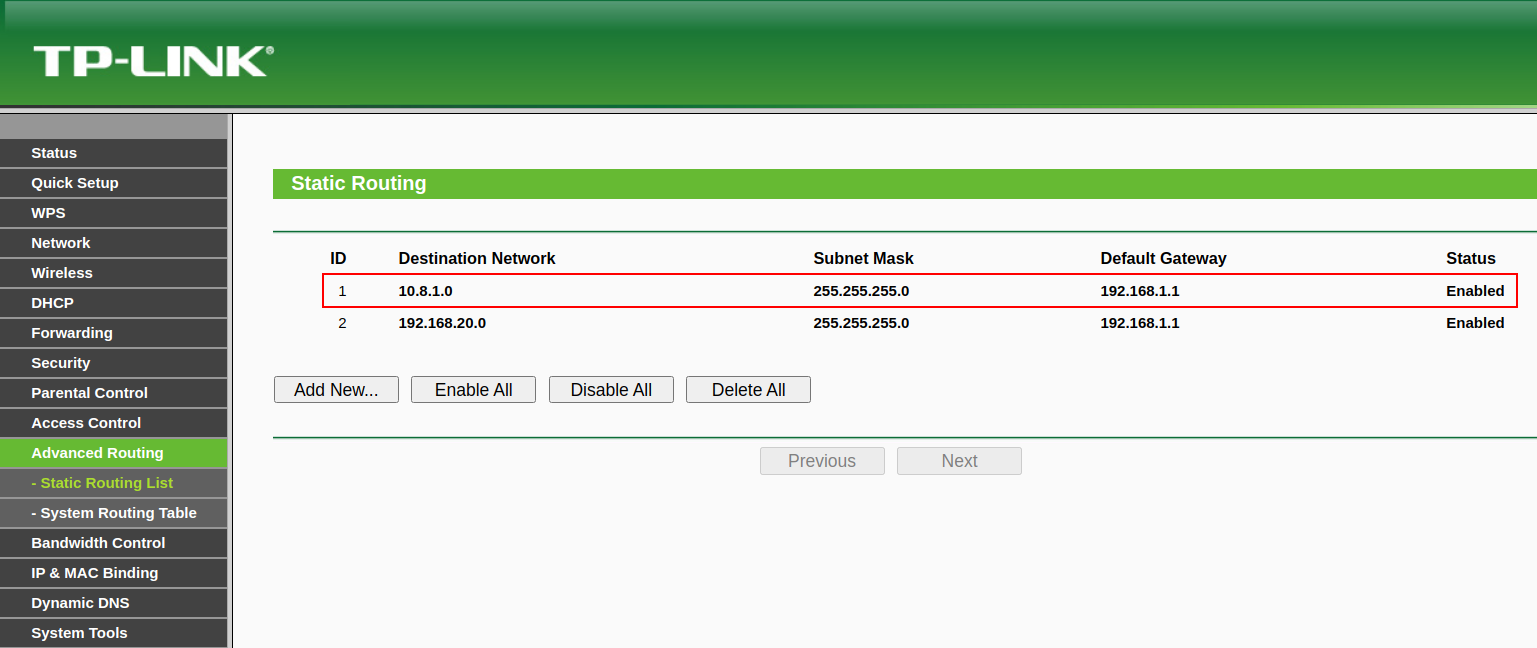The width and height of the screenshot is (1537, 648).
Task: Select the Advanced Routing menu
Action: click(x=114, y=453)
